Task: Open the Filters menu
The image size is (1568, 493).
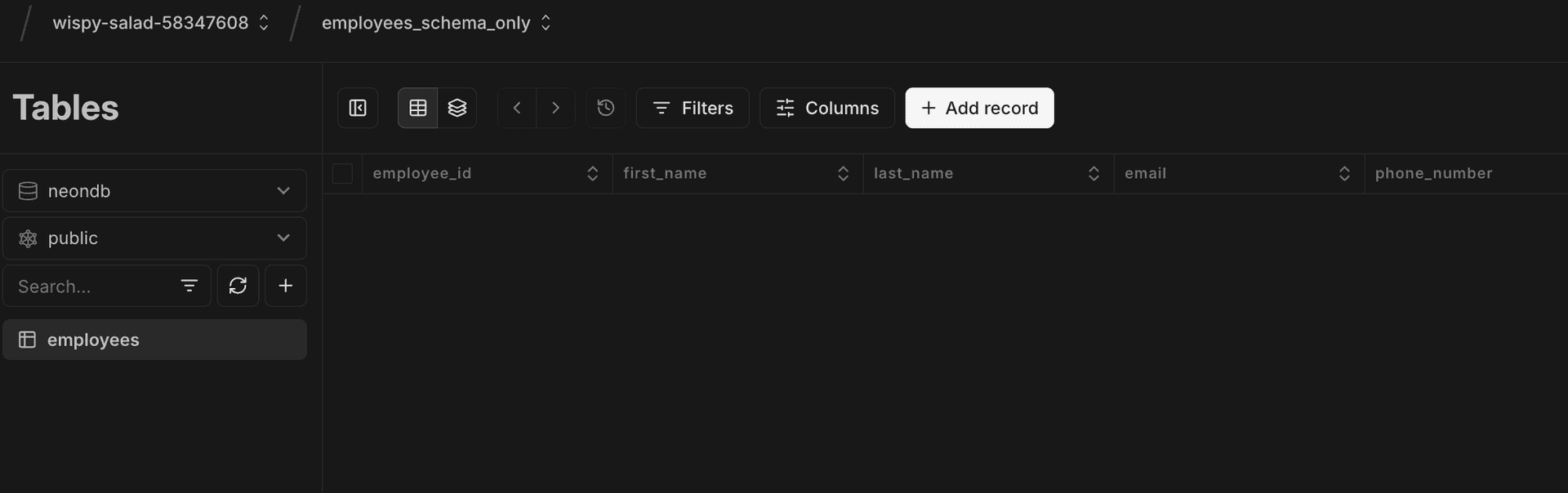Action: click(x=693, y=108)
